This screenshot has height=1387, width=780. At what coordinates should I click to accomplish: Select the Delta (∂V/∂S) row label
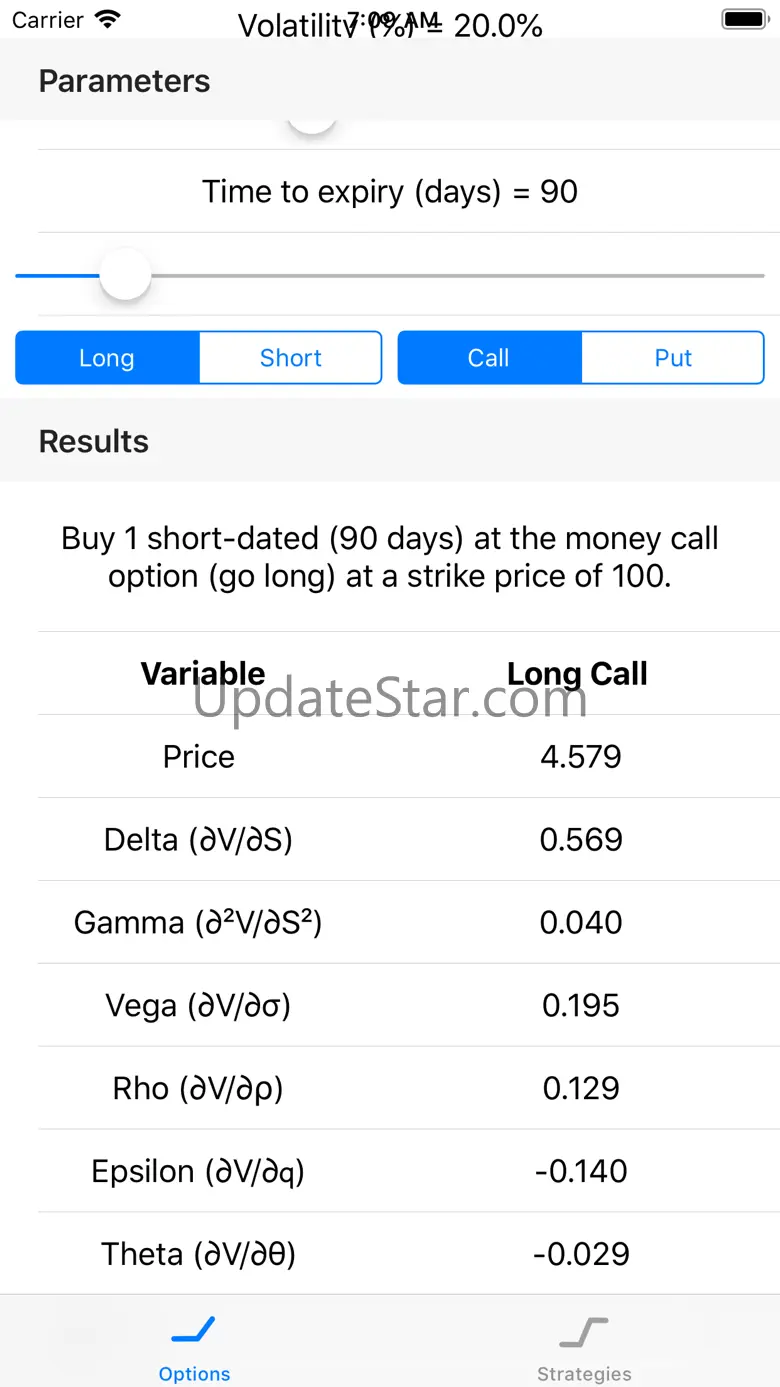click(198, 839)
